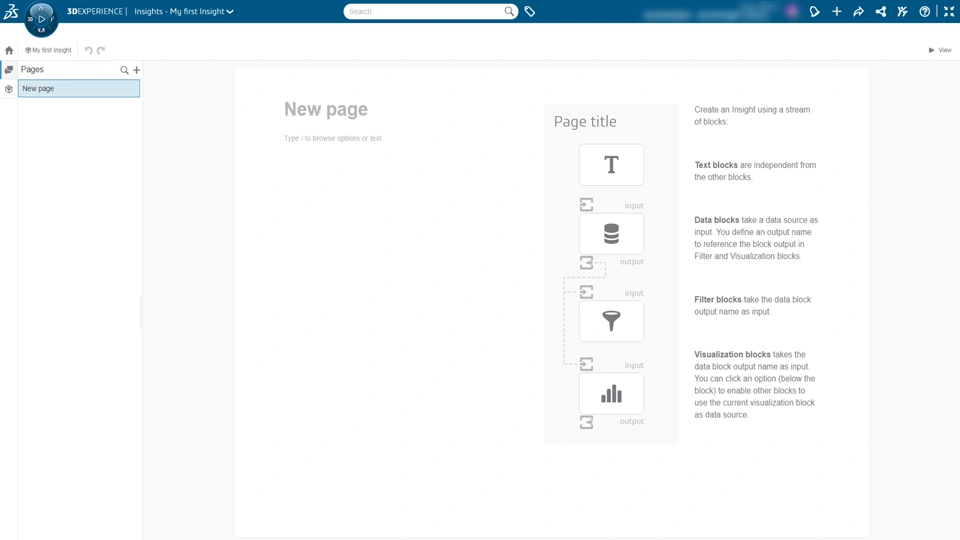Click the Text blocks description text

click(x=755, y=171)
